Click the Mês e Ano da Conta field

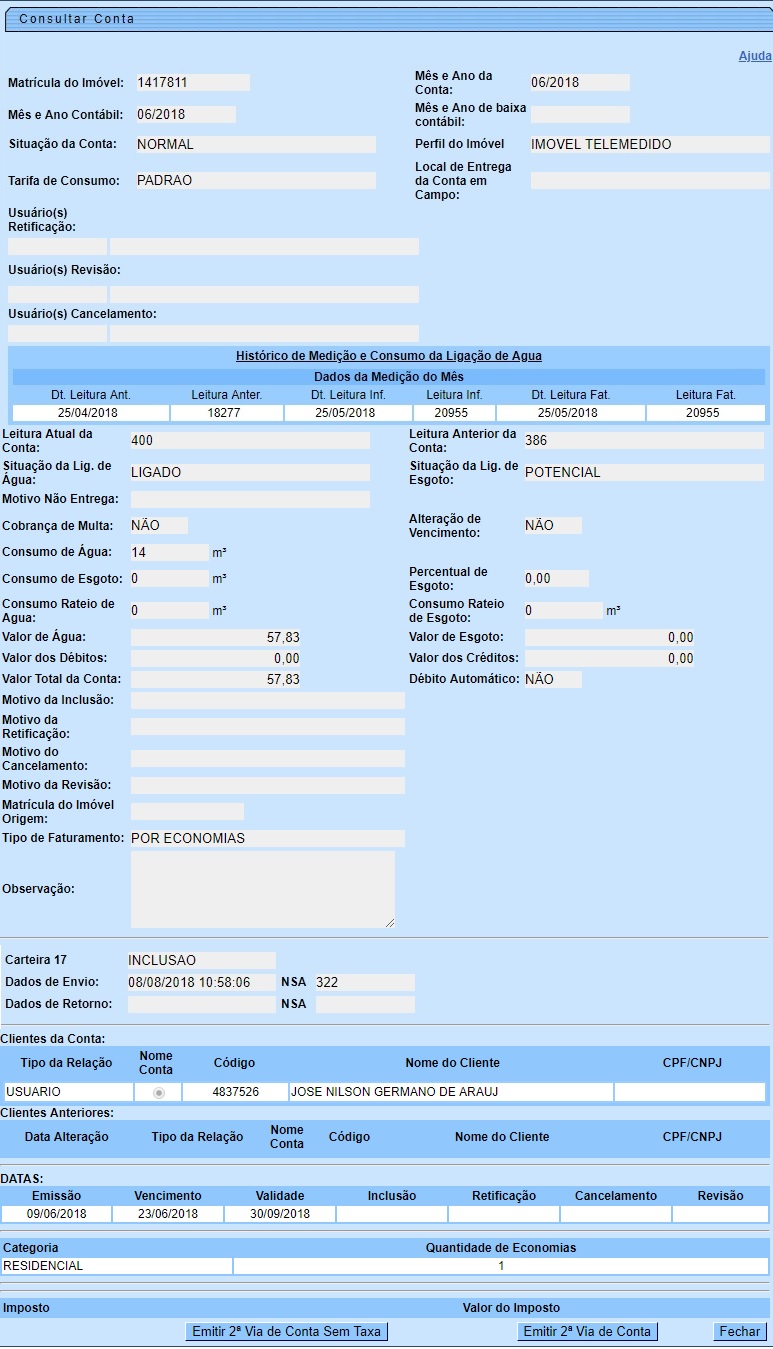point(579,83)
